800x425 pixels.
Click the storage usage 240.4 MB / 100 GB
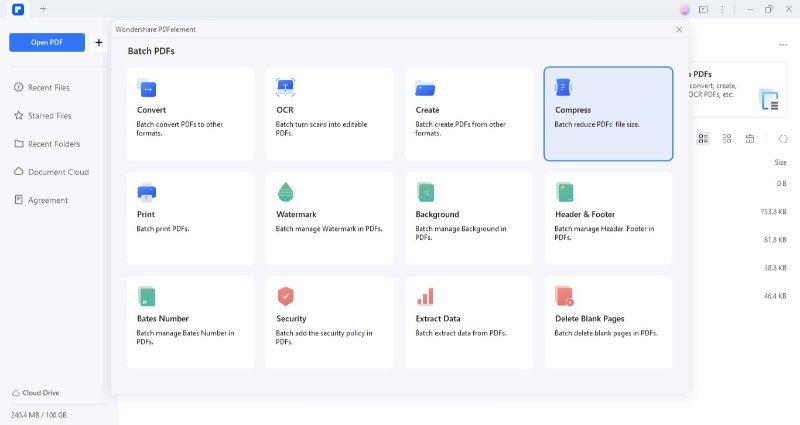[x=39, y=415]
